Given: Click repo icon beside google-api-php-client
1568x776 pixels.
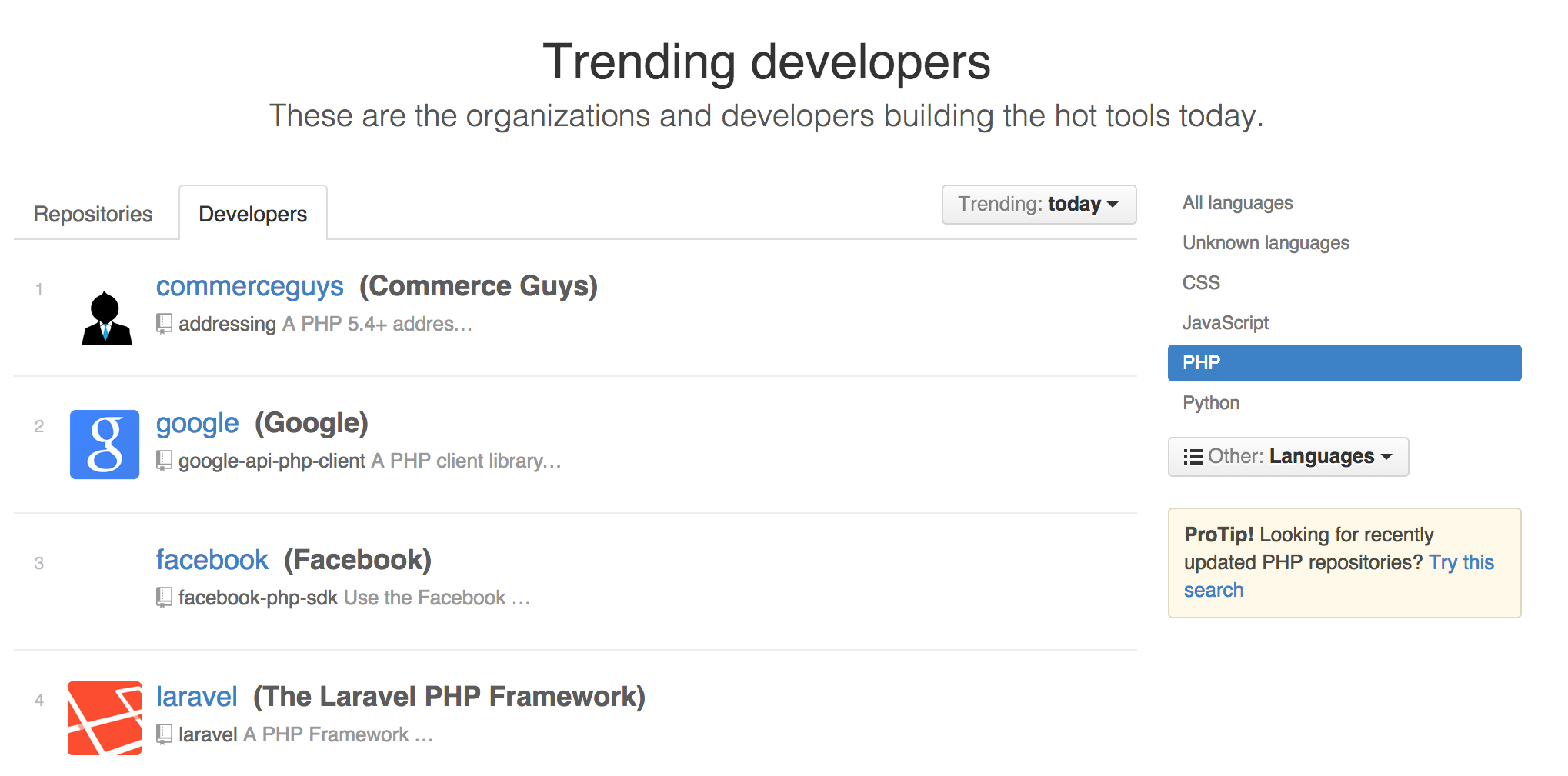Looking at the screenshot, I should 164,461.
